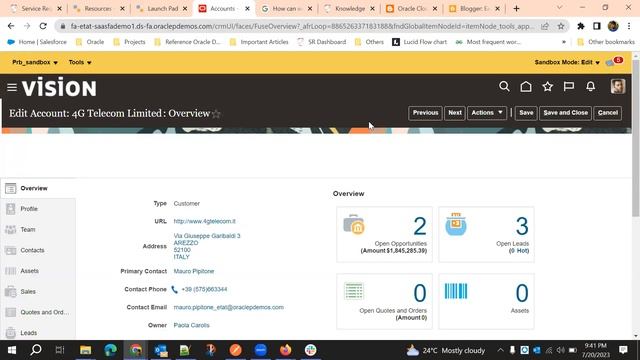Image resolution: width=640 pixels, height=360 pixels.
Task: Click the +39 contact phone number link
Action: point(204,289)
